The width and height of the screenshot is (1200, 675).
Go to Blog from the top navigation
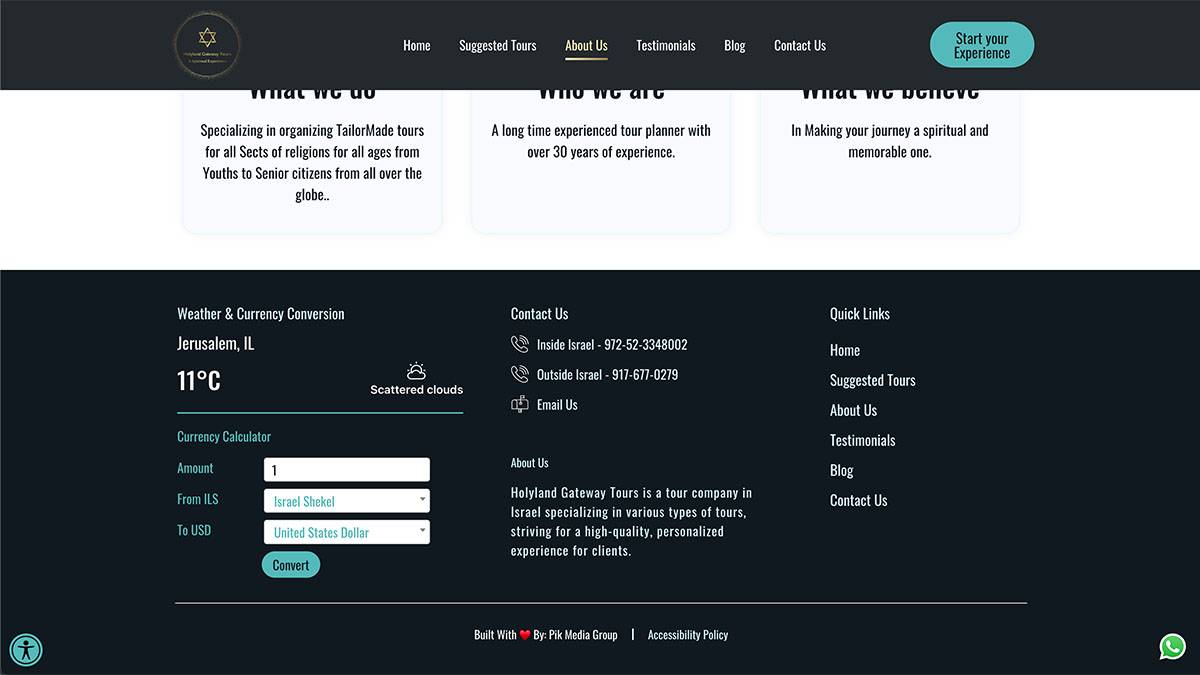pyautogui.click(x=734, y=46)
